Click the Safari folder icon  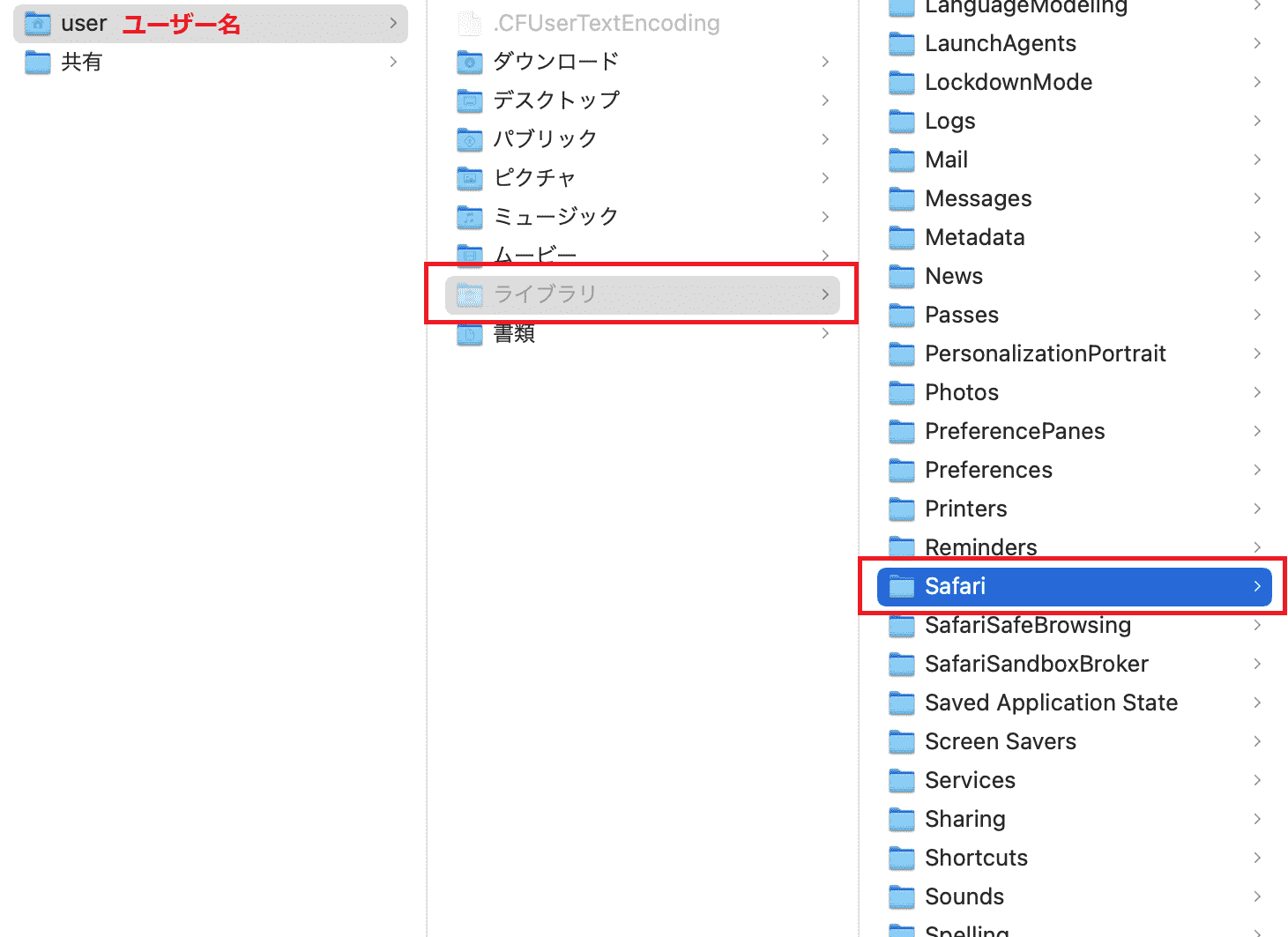pyautogui.click(x=902, y=587)
